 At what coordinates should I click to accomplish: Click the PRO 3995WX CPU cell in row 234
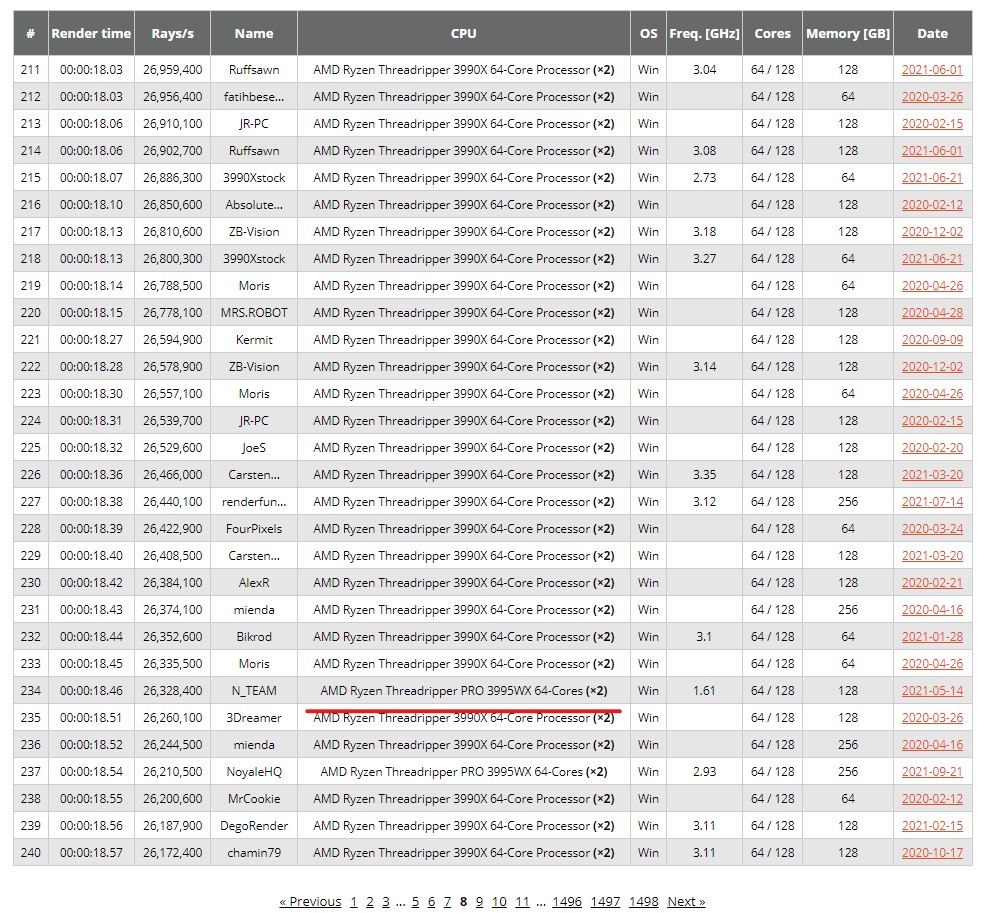[x=464, y=691]
